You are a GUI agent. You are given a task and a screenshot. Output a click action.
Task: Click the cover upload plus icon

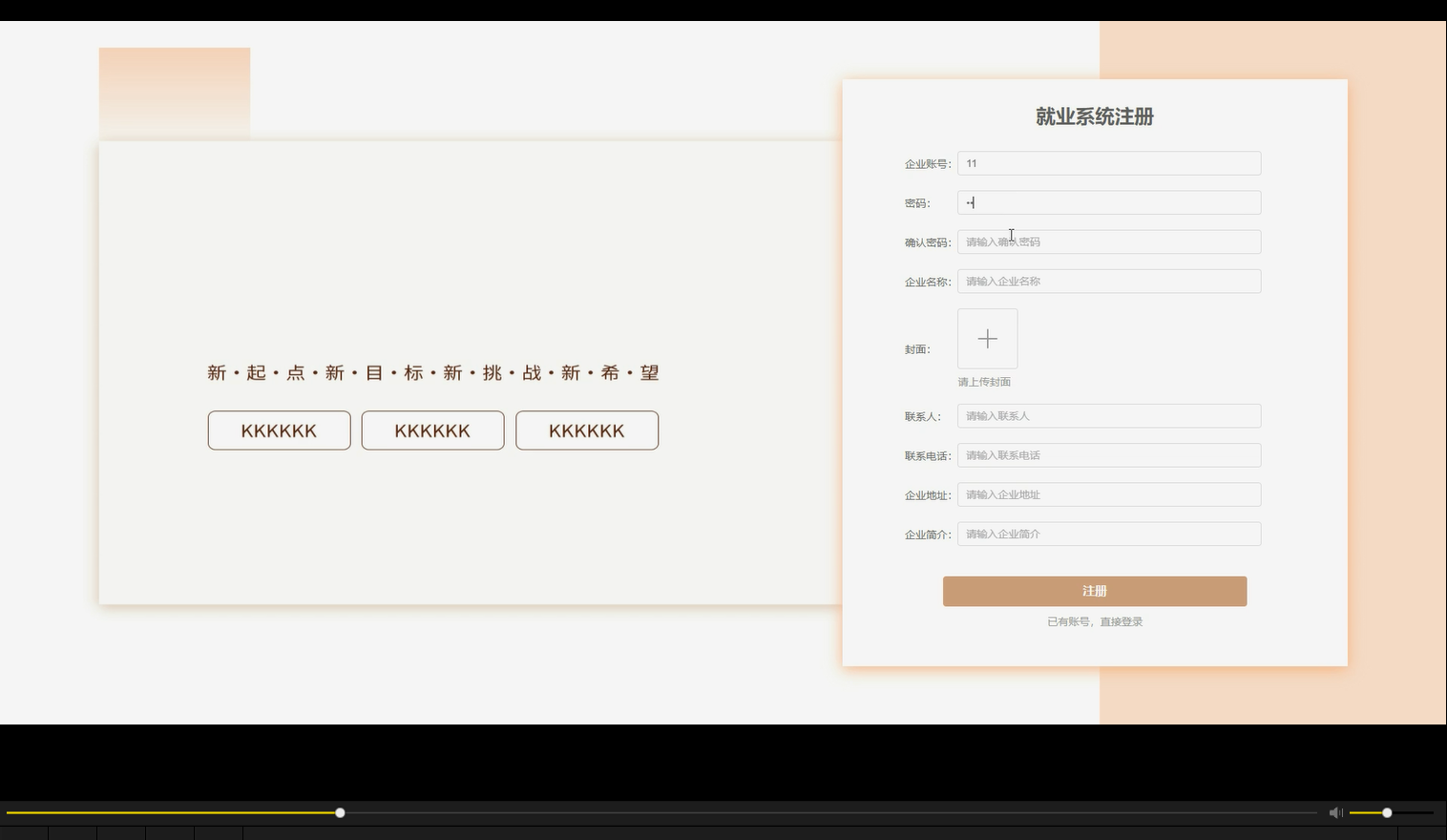click(987, 339)
